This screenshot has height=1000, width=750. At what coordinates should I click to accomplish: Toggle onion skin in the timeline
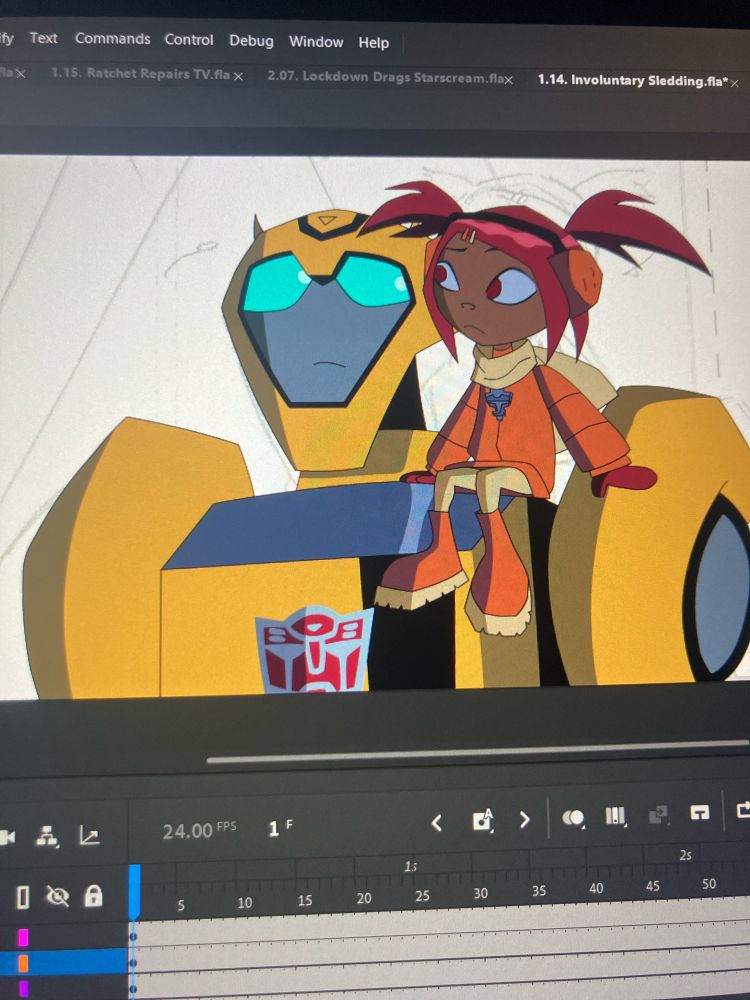click(573, 818)
